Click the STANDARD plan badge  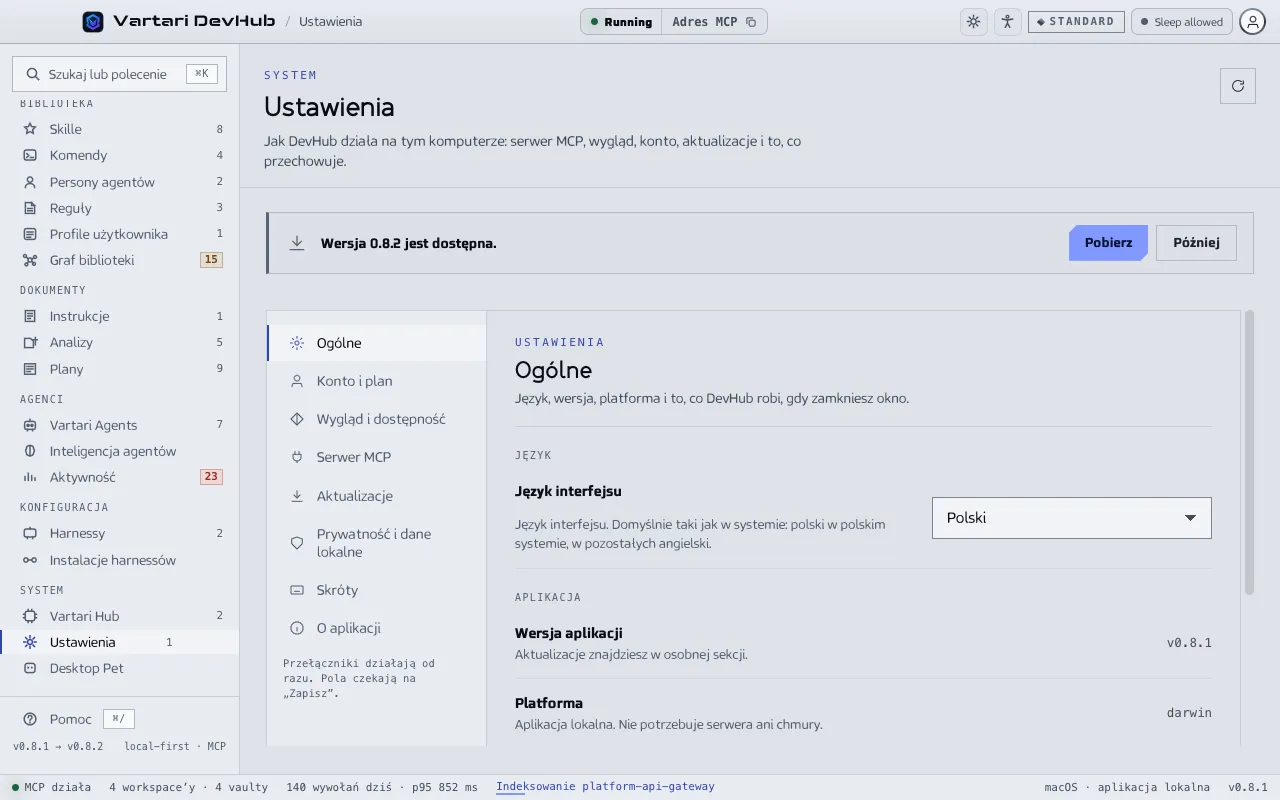coord(1075,21)
